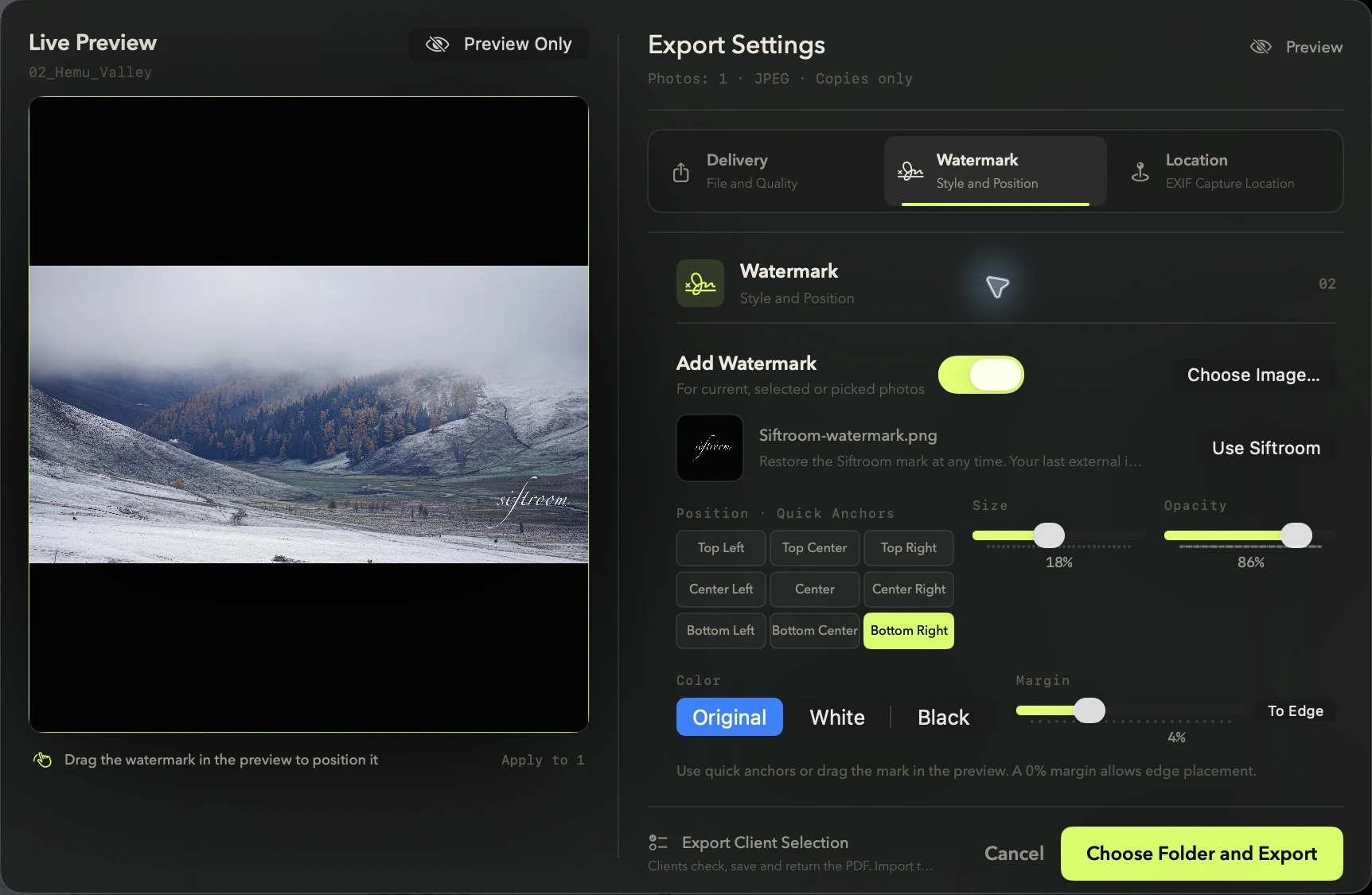This screenshot has width=1372, height=895.
Task: Click the signature icon on the Watermark tab
Action: (910, 171)
